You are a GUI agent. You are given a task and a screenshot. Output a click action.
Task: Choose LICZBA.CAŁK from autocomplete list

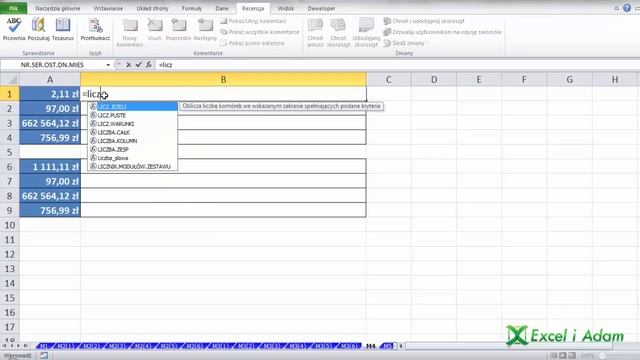[x=133, y=132]
